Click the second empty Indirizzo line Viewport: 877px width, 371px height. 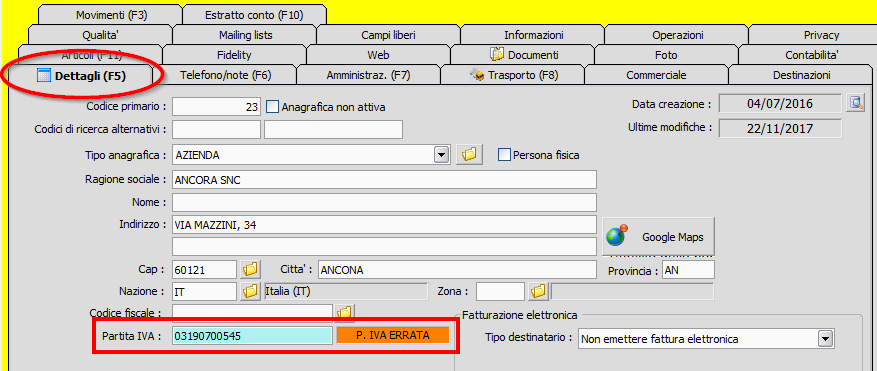click(384, 246)
